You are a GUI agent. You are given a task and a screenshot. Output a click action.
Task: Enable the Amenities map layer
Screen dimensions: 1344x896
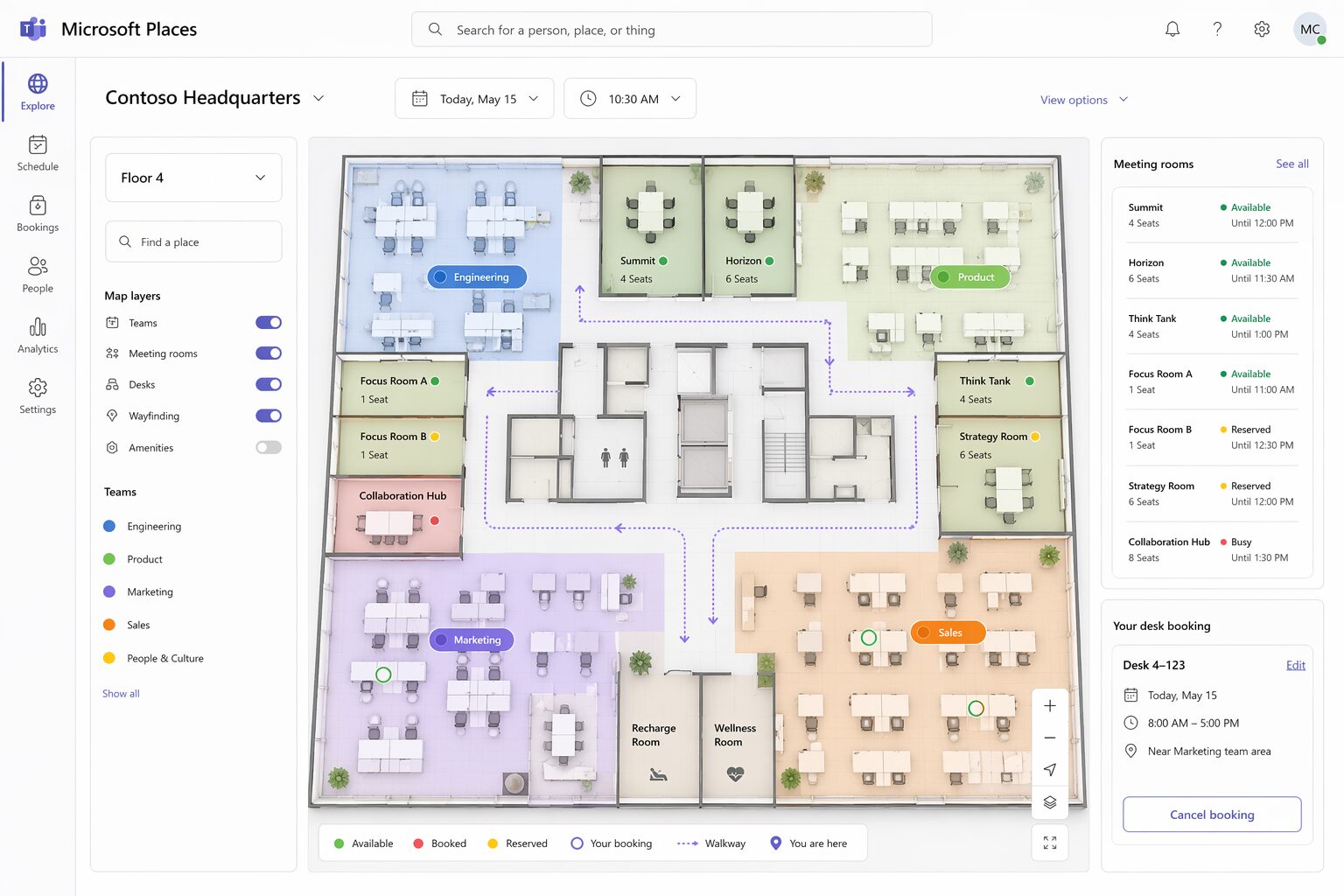pos(269,447)
